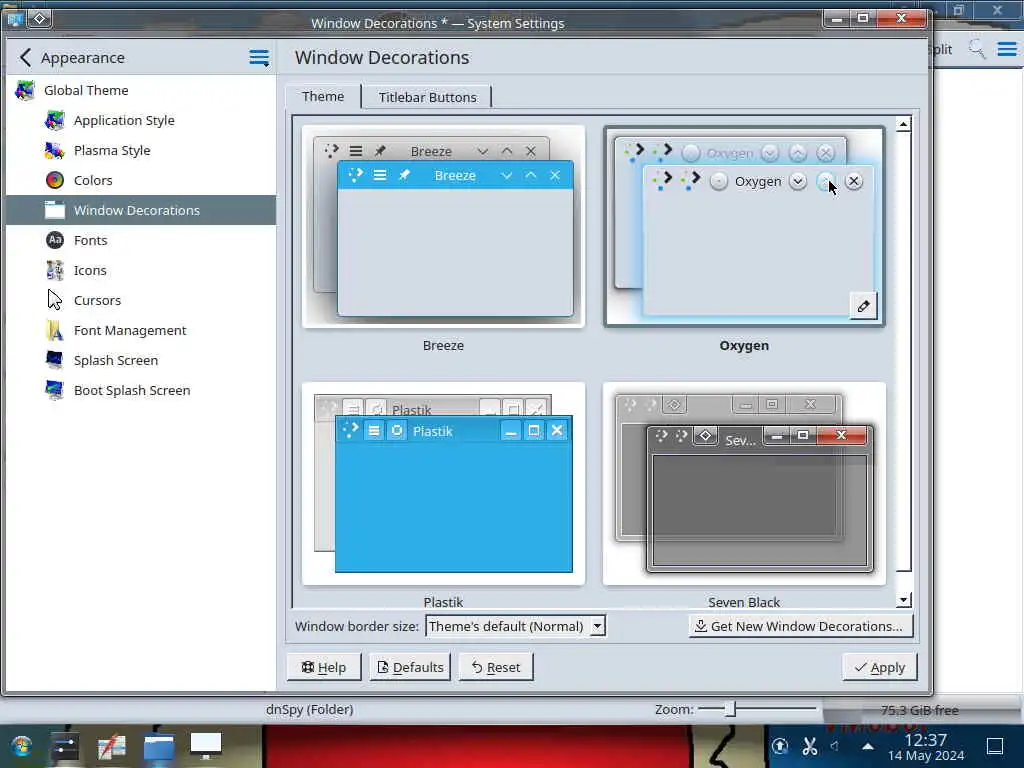Restore settings with Defaults button
Viewport: 1024px width, 768px height.
coord(410,667)
